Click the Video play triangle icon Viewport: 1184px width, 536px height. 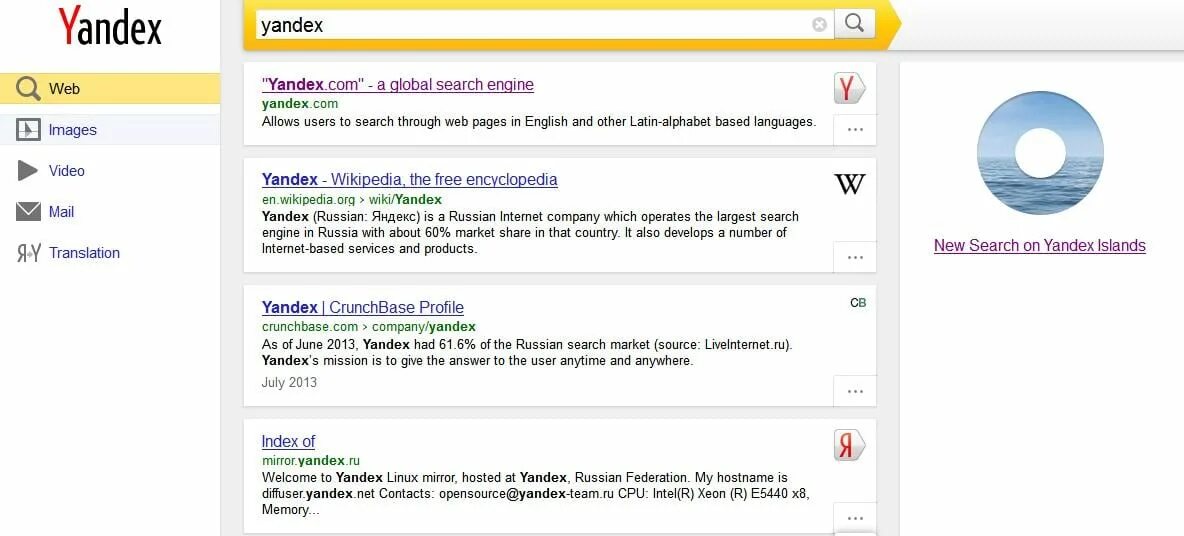[x=27, y=171]
